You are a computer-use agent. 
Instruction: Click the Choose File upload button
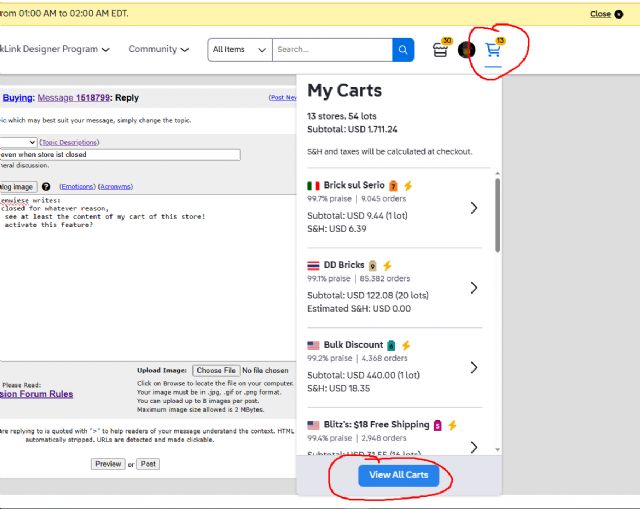215,371
